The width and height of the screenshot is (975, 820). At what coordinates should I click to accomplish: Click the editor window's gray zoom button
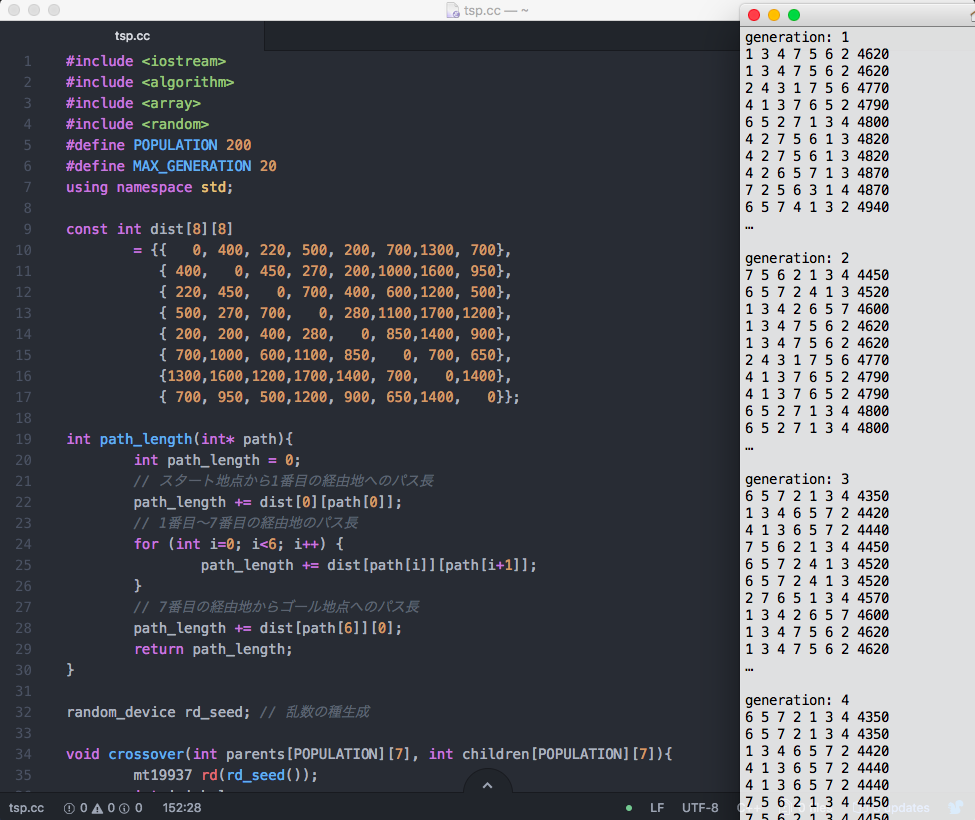click(x=54, y=10)
